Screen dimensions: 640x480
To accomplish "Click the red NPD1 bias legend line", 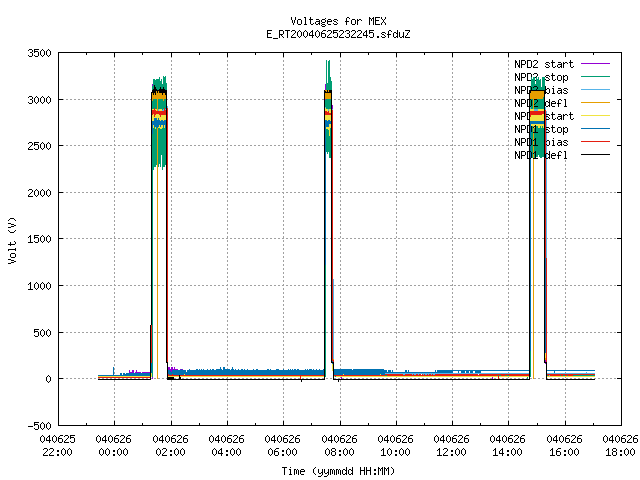I will 595,142.
